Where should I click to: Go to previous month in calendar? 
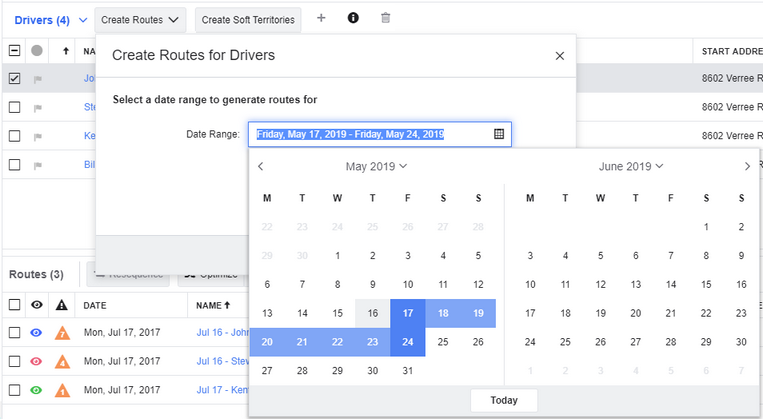click(261, 166)
